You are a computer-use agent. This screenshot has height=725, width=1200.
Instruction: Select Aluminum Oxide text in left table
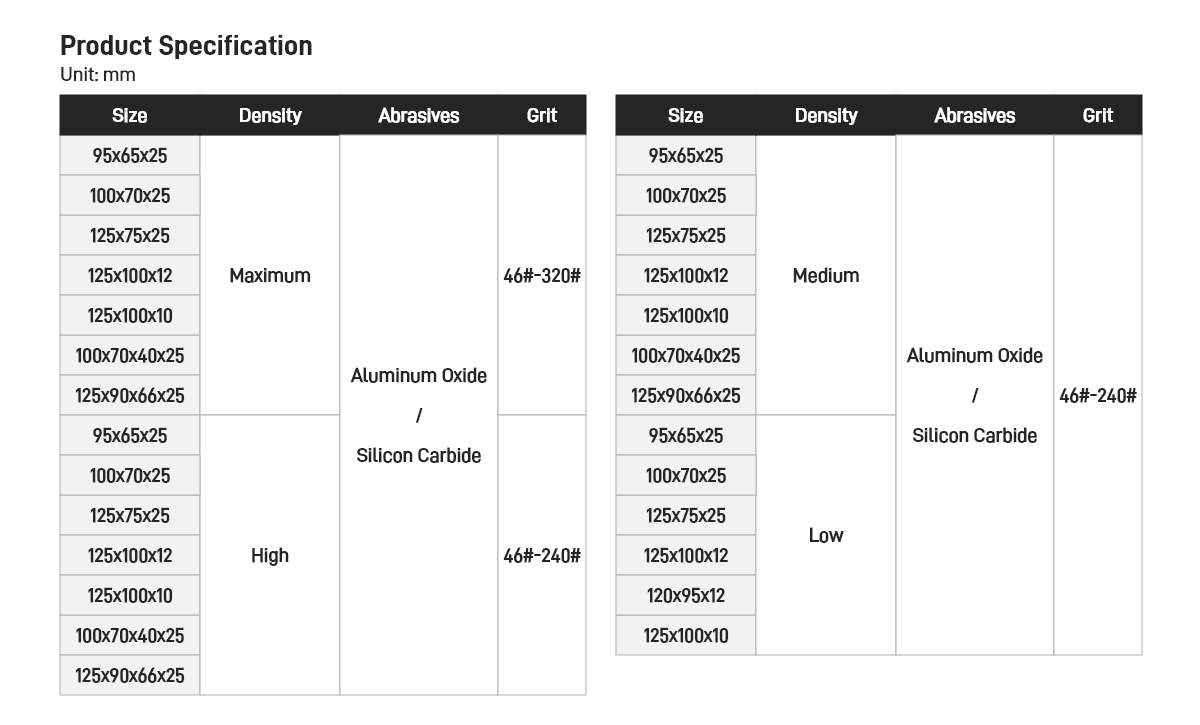tap(419, 375)
